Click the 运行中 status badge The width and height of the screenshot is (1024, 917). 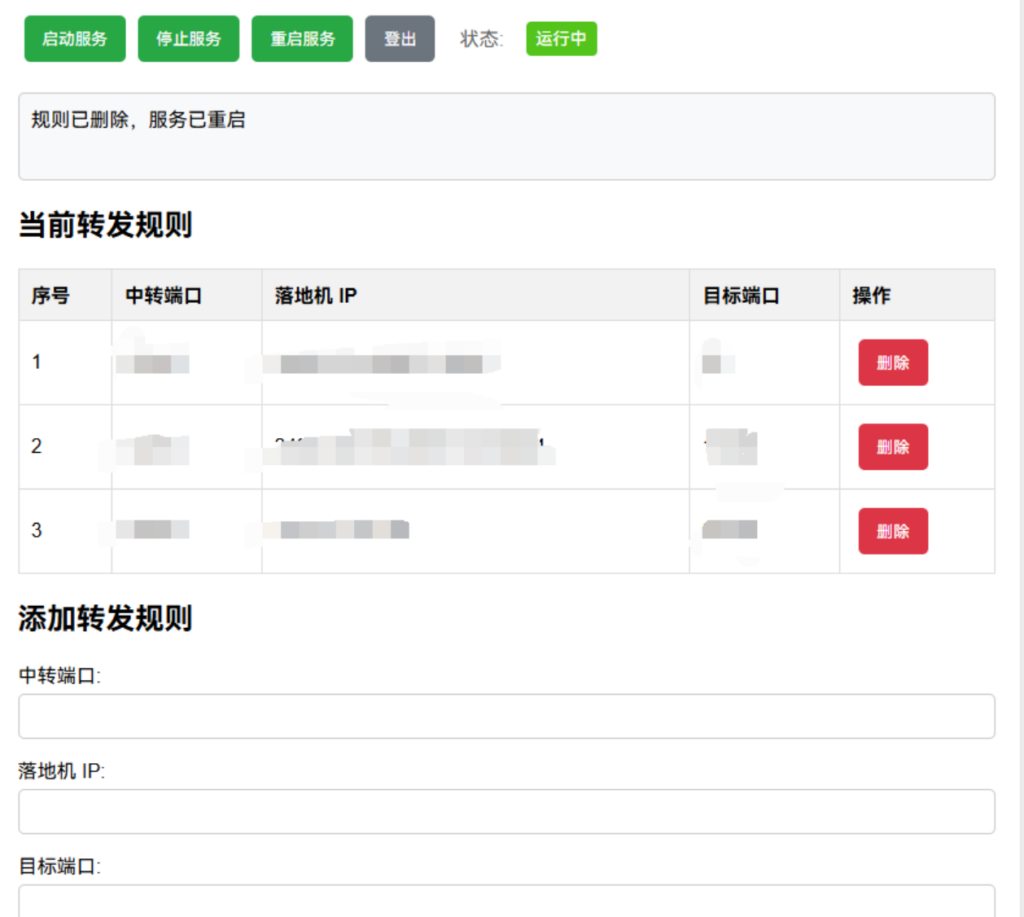561,39
